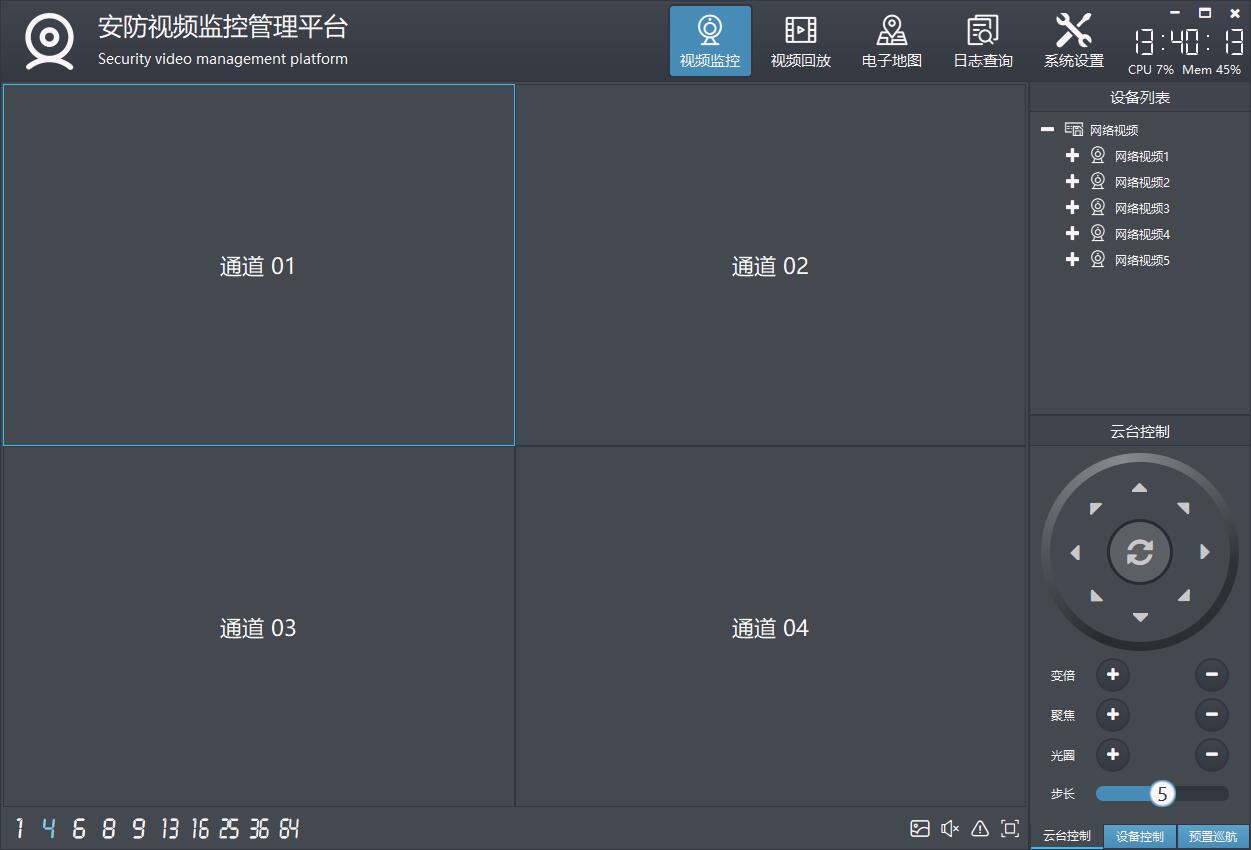The image size is (1251, 850).
Task: Click the 步长 step slider handle
Action: point(1162,794)
